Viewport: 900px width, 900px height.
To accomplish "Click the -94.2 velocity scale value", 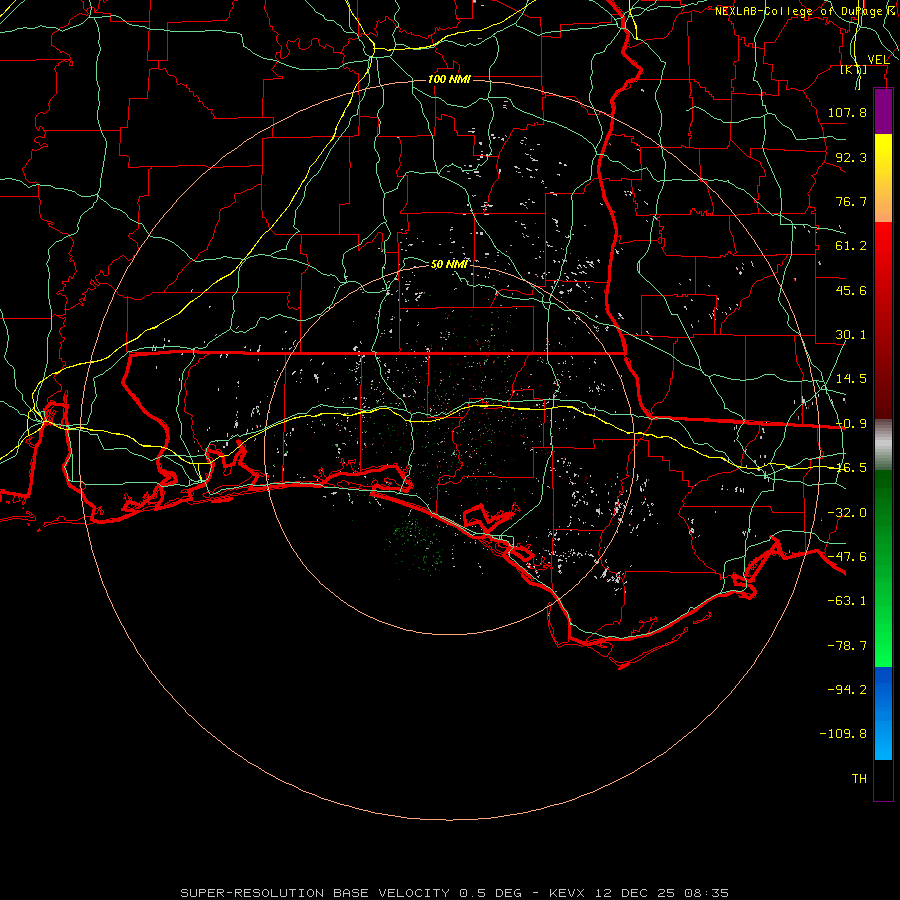I will [847, 689].
